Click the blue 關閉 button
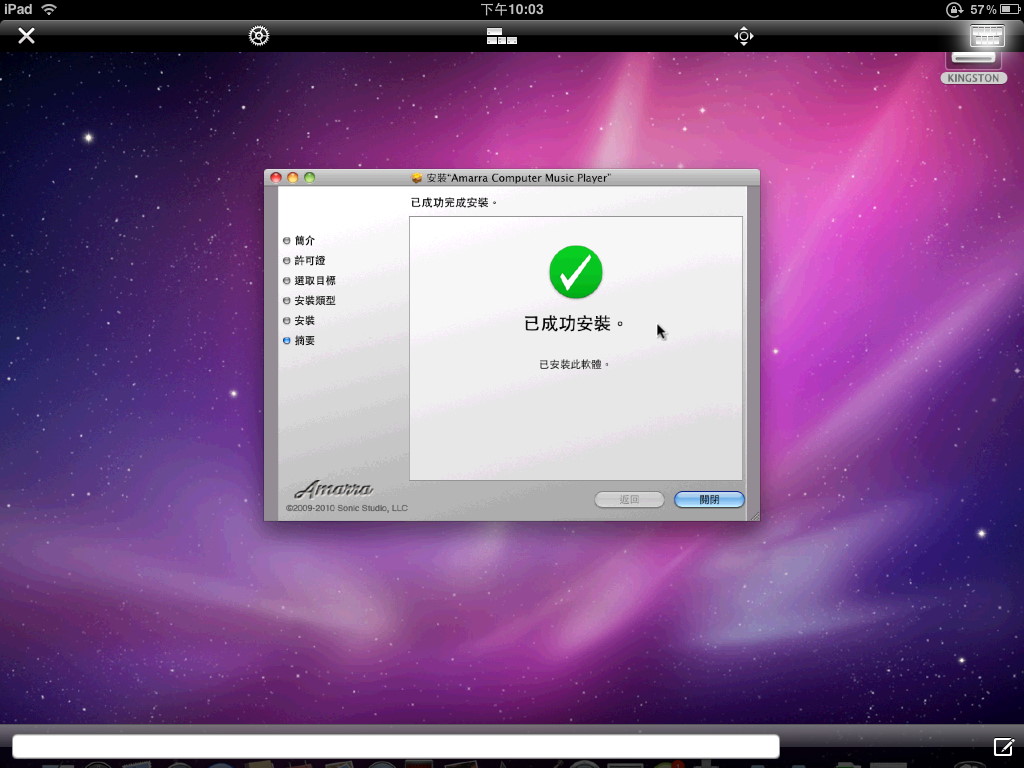Image resolution: width=1024 pixels, height=768 pixels. tap(709, 500)
